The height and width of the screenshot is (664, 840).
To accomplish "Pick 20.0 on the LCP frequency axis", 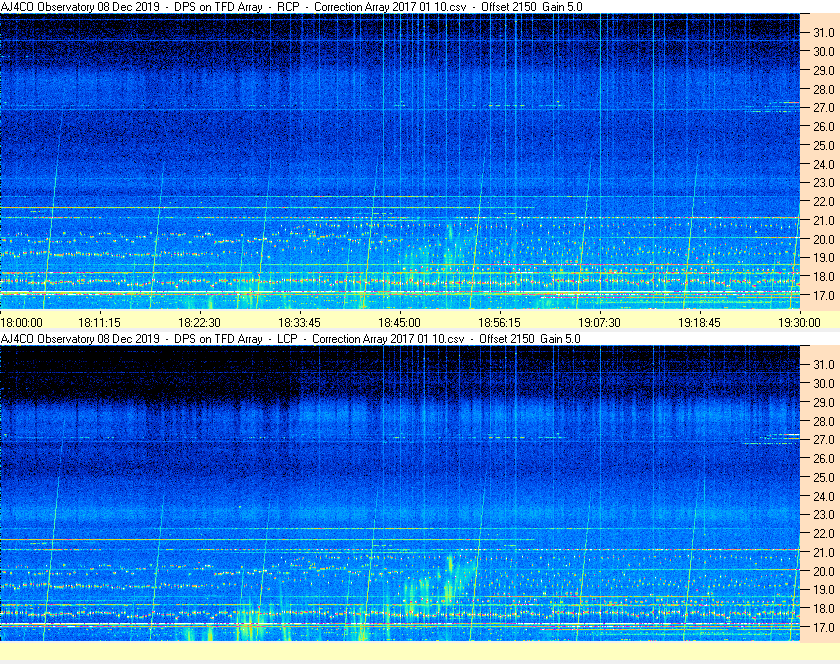I will click(x=824, y=571).
